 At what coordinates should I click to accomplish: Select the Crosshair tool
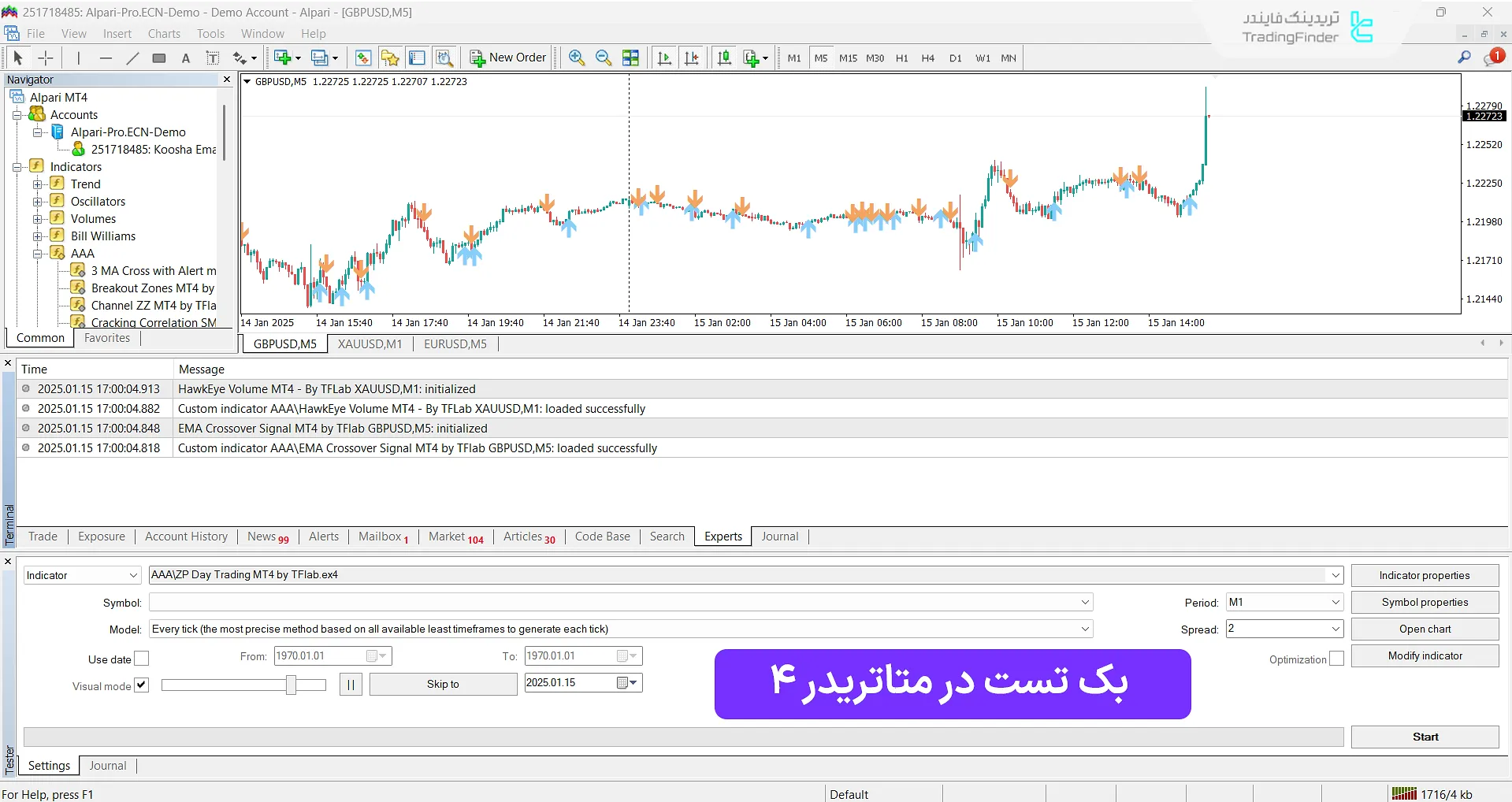coord(45,58)
